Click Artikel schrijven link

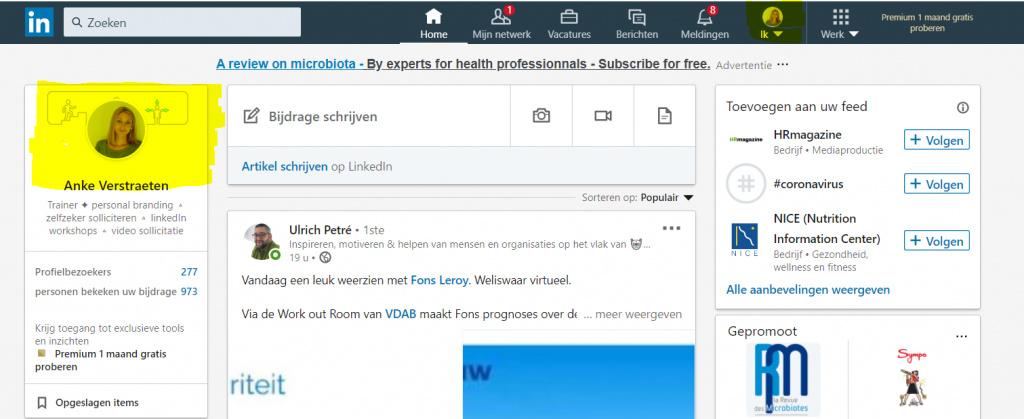point(284,166)
